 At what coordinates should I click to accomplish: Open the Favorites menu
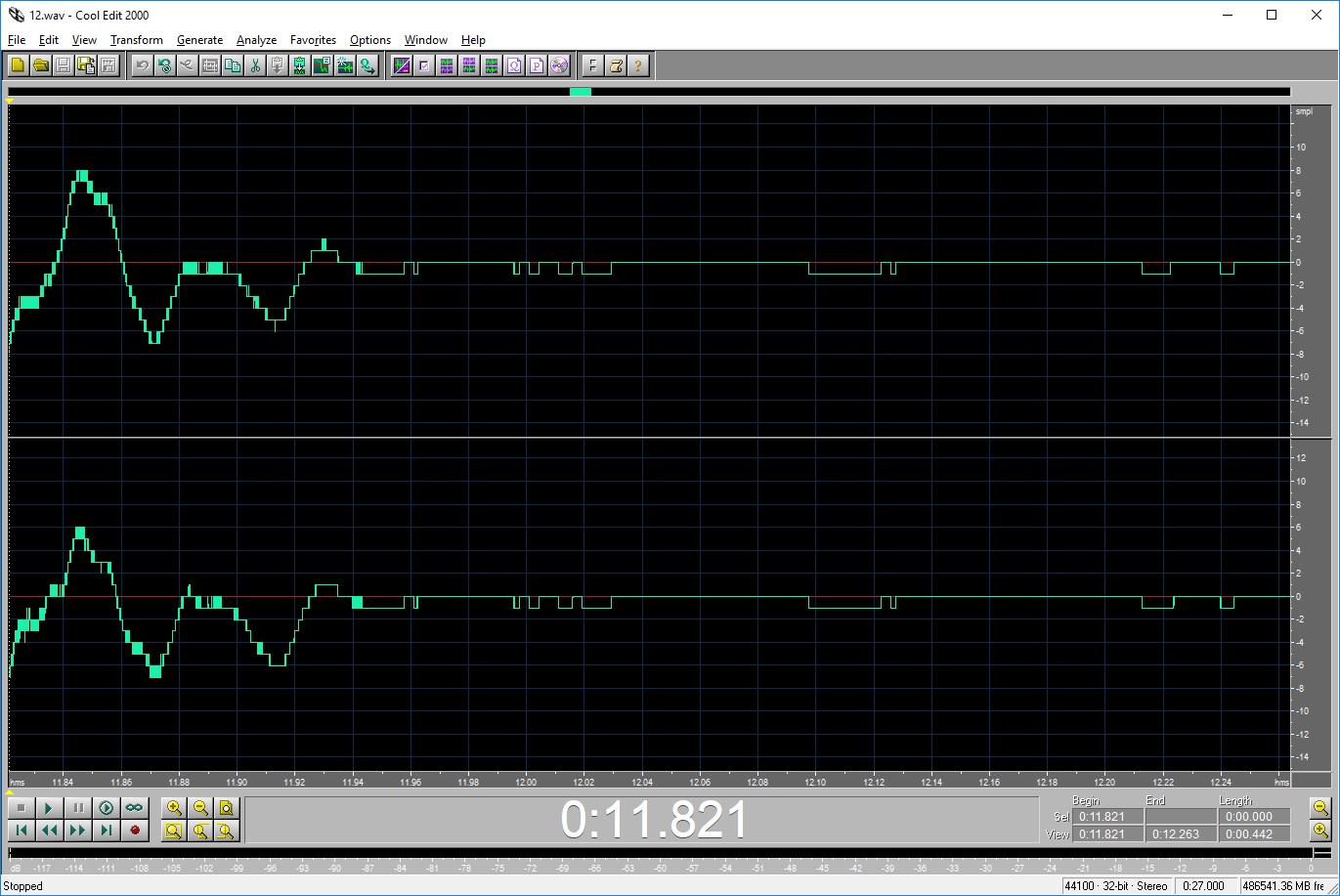(x=313, y=40)
